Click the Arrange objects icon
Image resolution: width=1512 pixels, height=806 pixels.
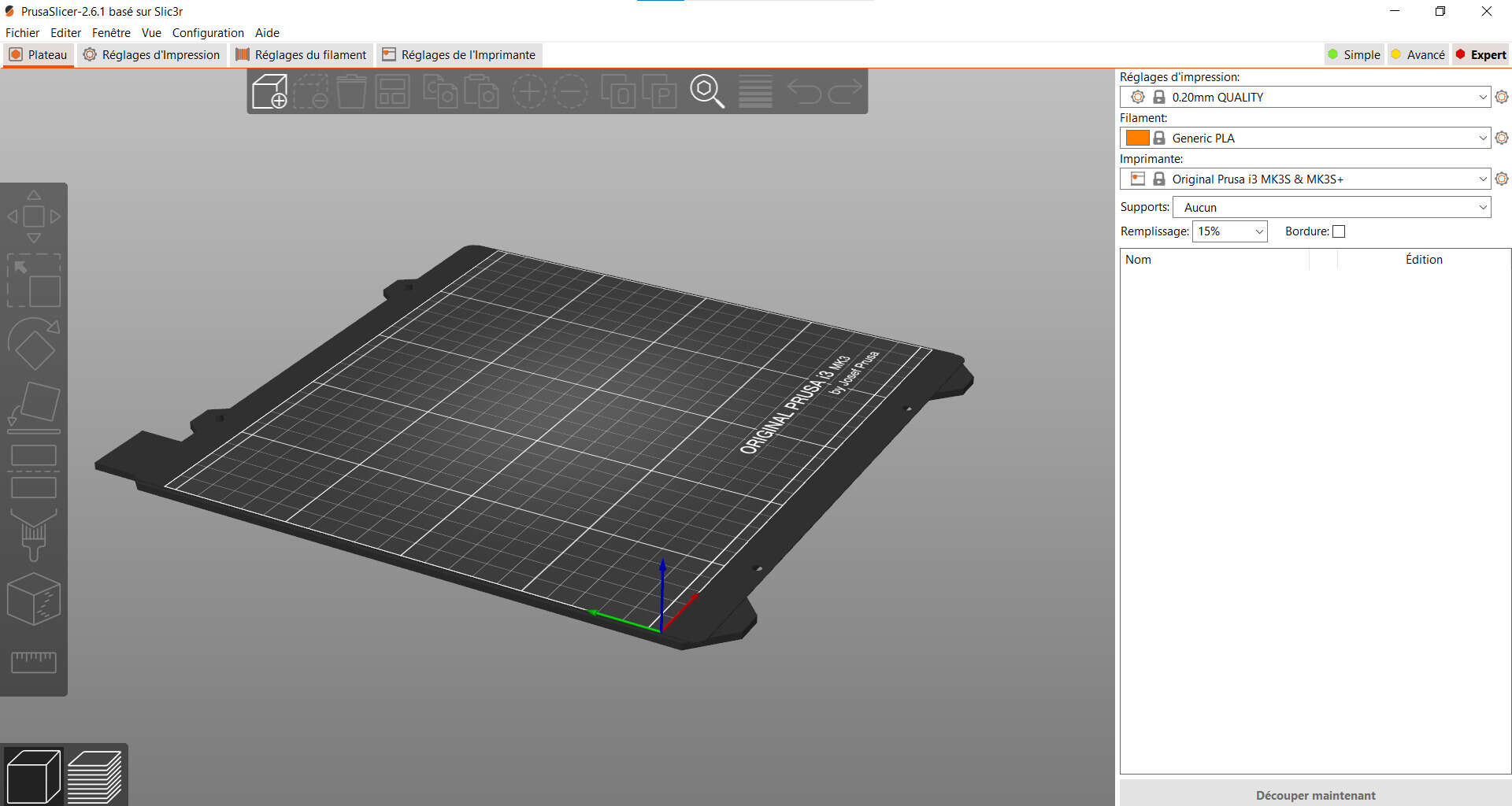[x=392, y=91]
